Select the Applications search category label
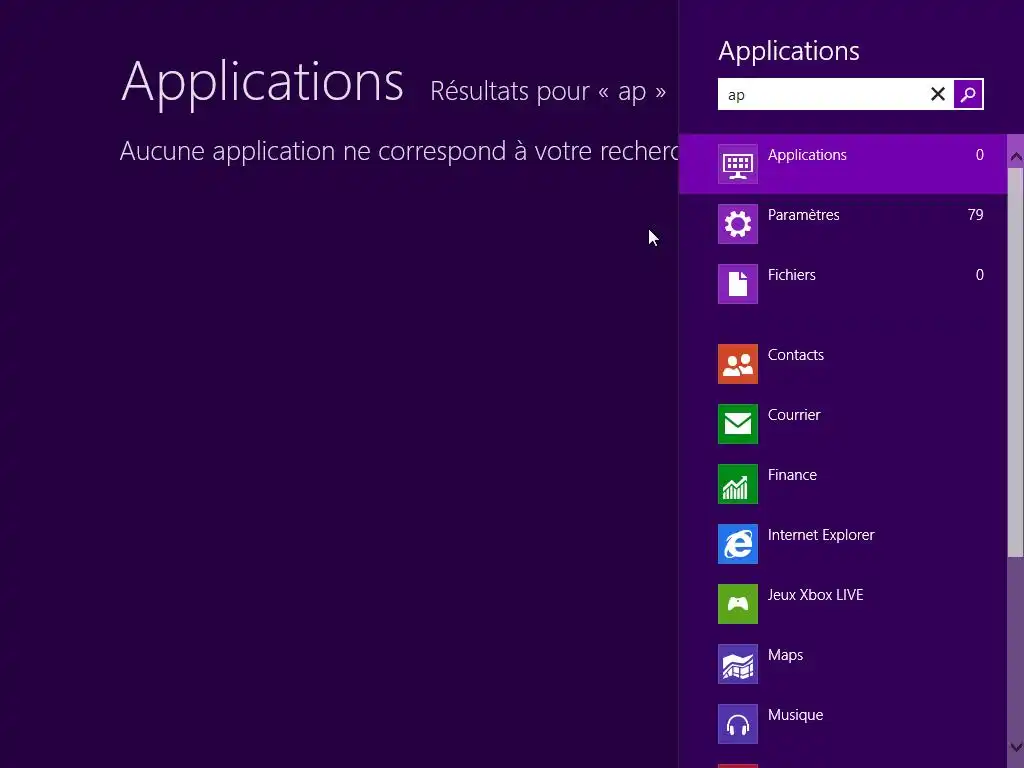The image size is (1024, 768). pos(807,155)
